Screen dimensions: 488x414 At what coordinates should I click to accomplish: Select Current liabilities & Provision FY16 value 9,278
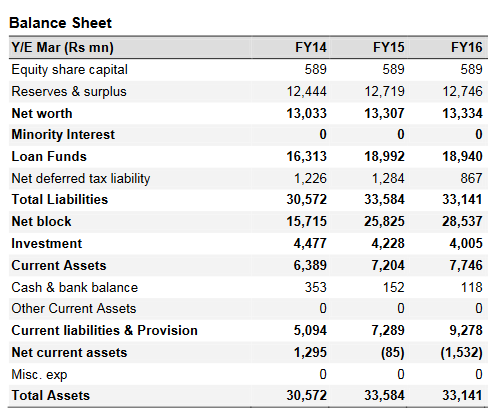coord(466,330)
